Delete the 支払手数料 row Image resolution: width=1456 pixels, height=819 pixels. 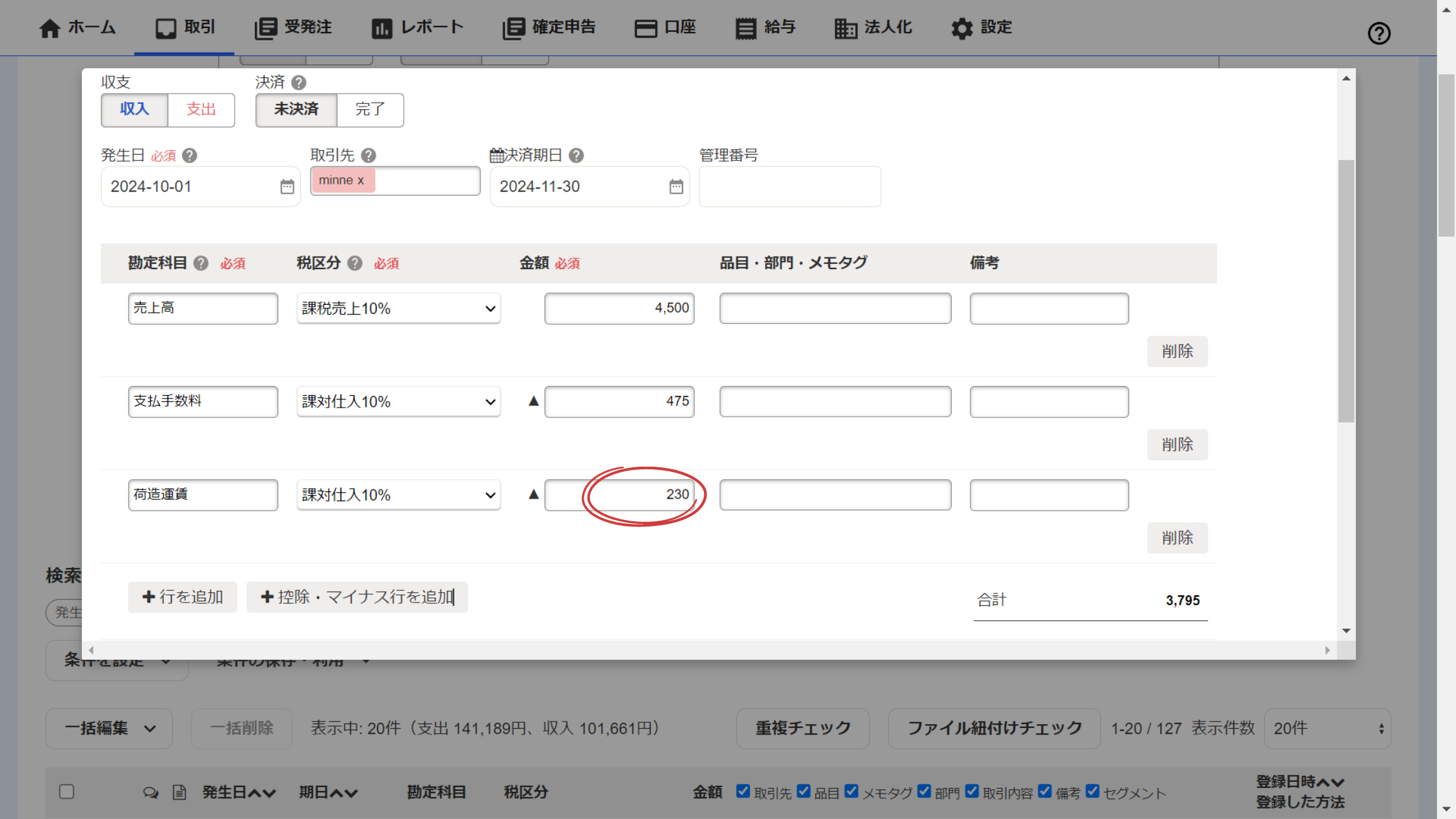[x=1176, y=445]
